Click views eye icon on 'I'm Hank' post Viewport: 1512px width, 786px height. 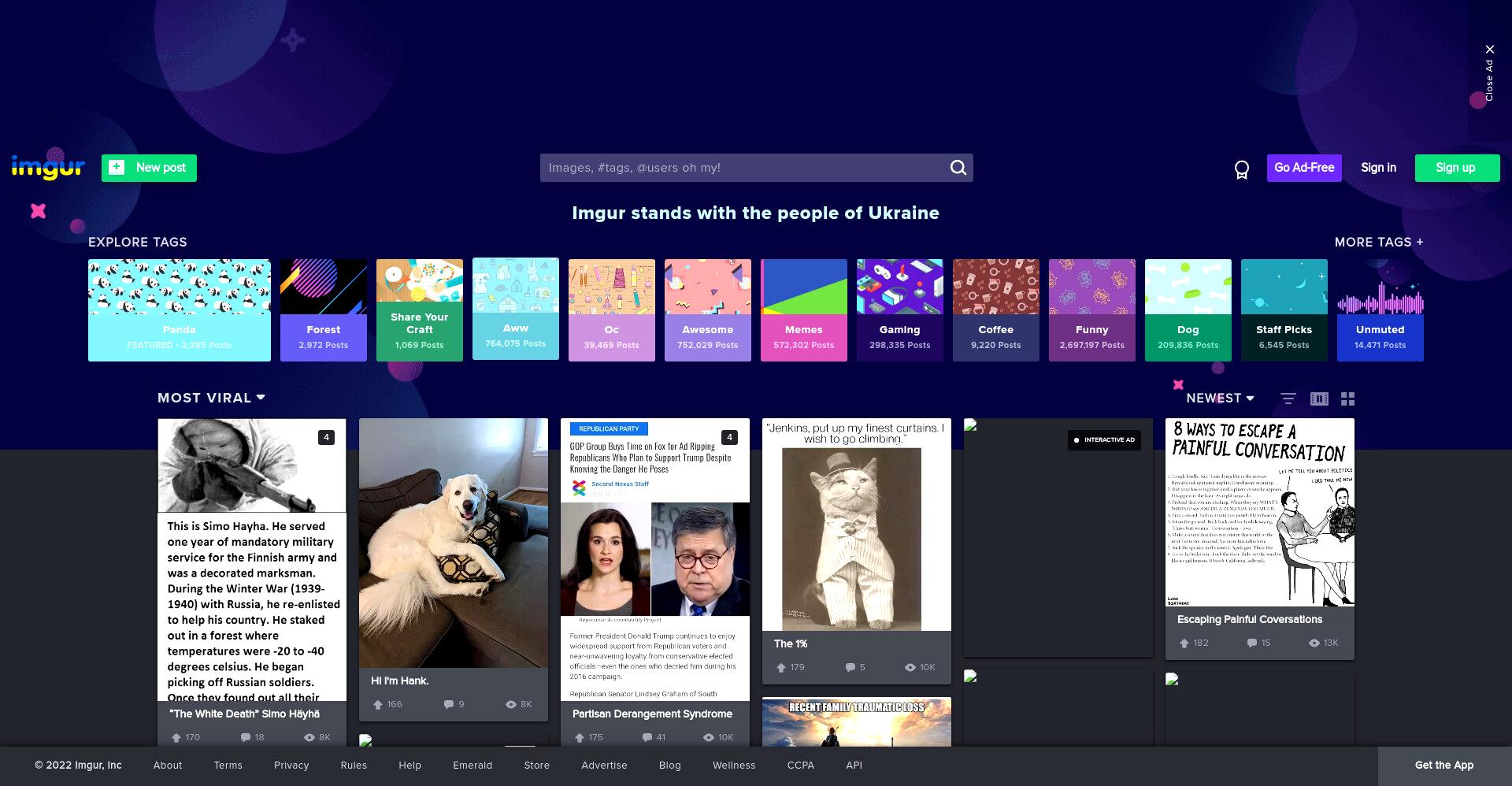pos(511,705)
